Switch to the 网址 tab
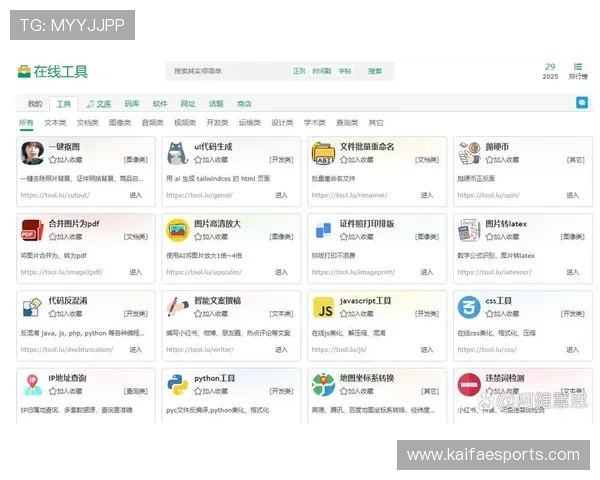 [188, 104]
